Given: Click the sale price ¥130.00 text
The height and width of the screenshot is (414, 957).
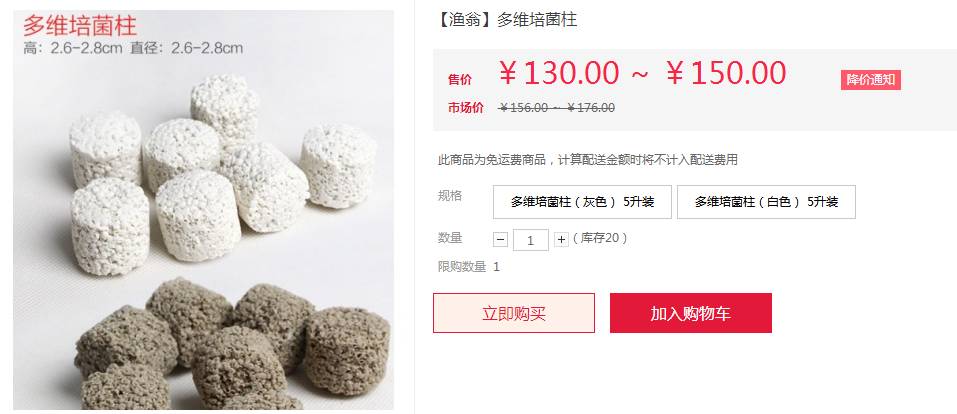Looking at the screenshot, I should point(559,73).
